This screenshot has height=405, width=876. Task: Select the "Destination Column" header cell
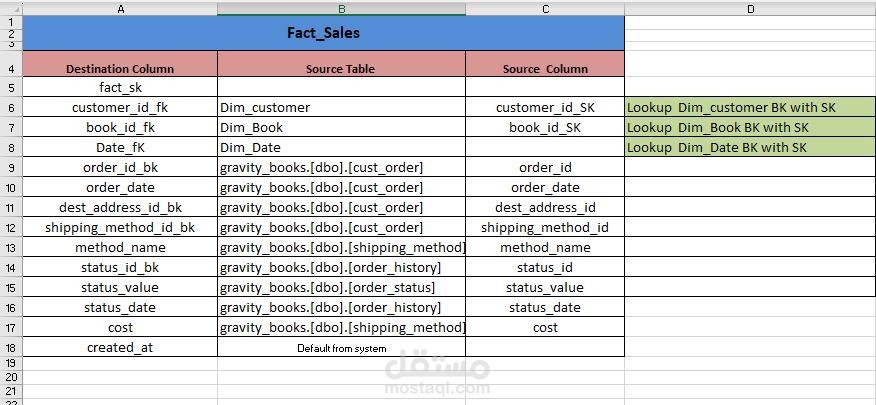(x=120, y=69)
